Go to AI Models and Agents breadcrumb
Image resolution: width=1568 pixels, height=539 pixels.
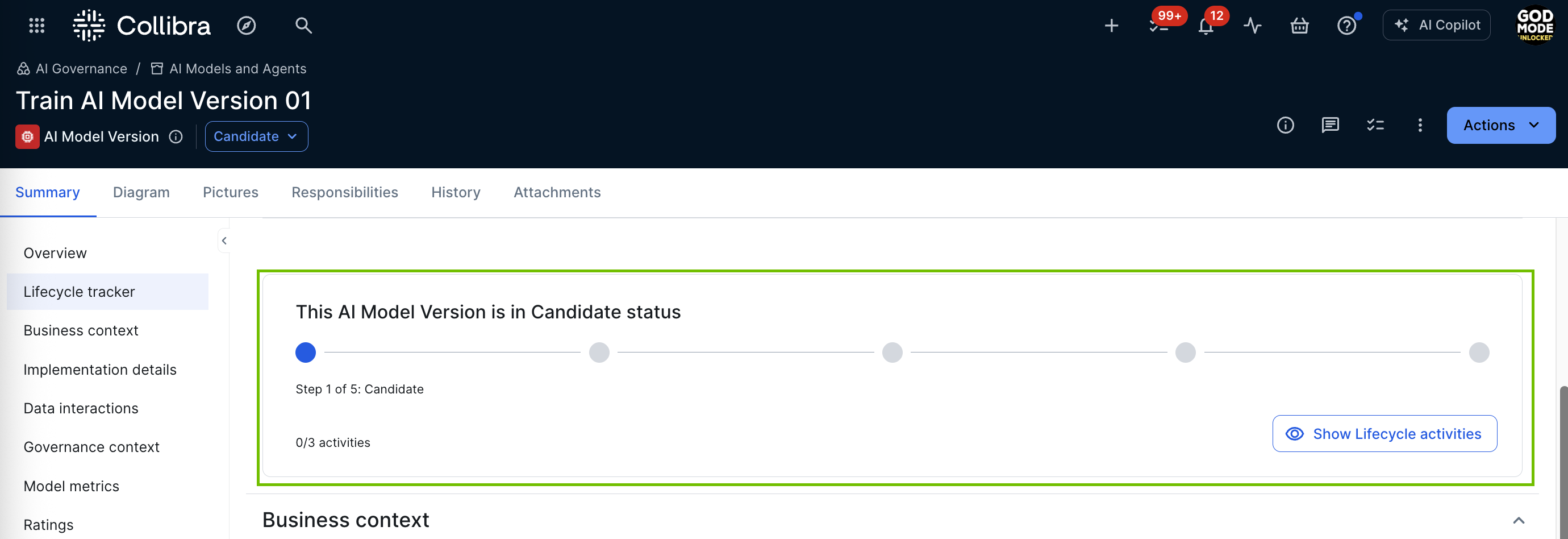[x=237, y=69]
